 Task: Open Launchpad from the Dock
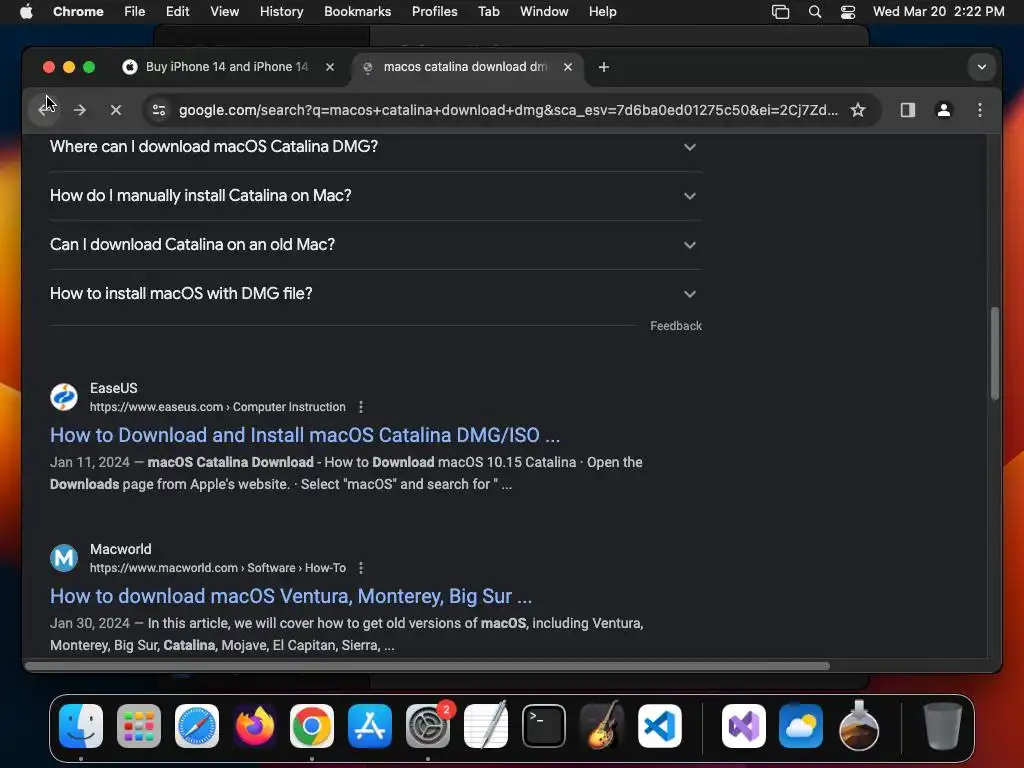[x=138, y=726]
